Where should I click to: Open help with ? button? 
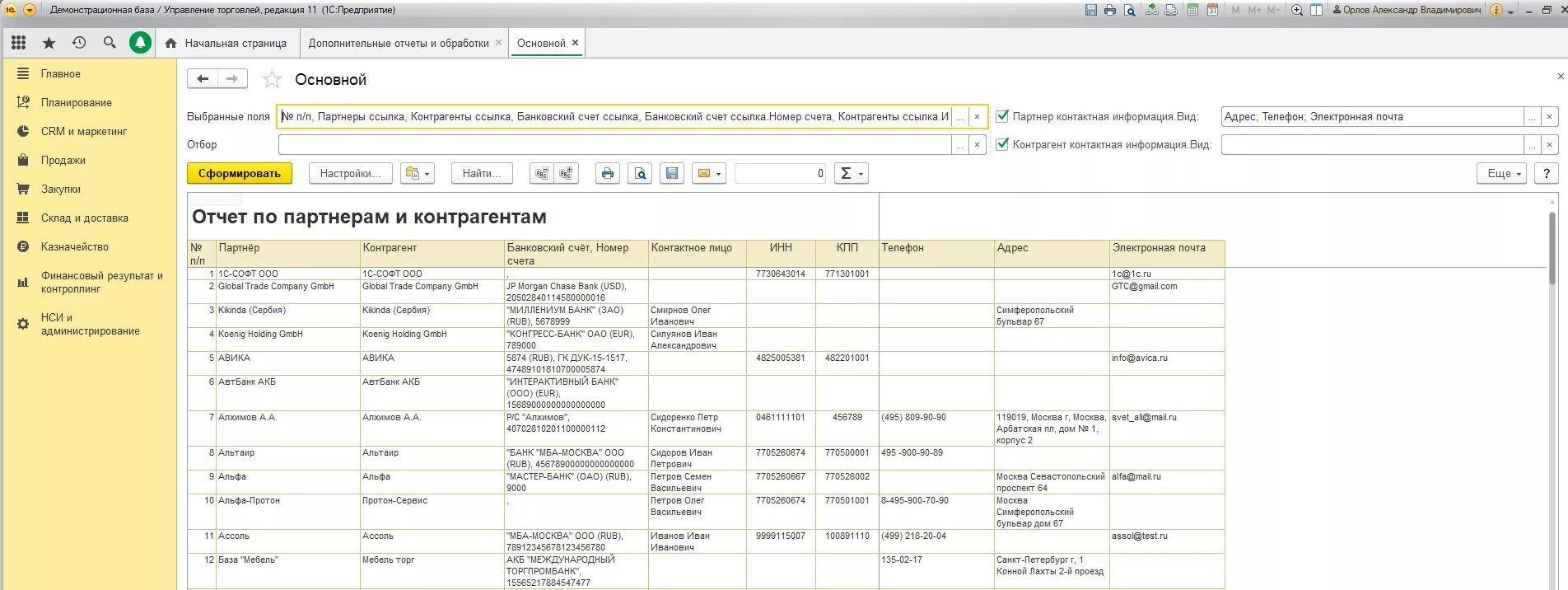coord(1547,173)
